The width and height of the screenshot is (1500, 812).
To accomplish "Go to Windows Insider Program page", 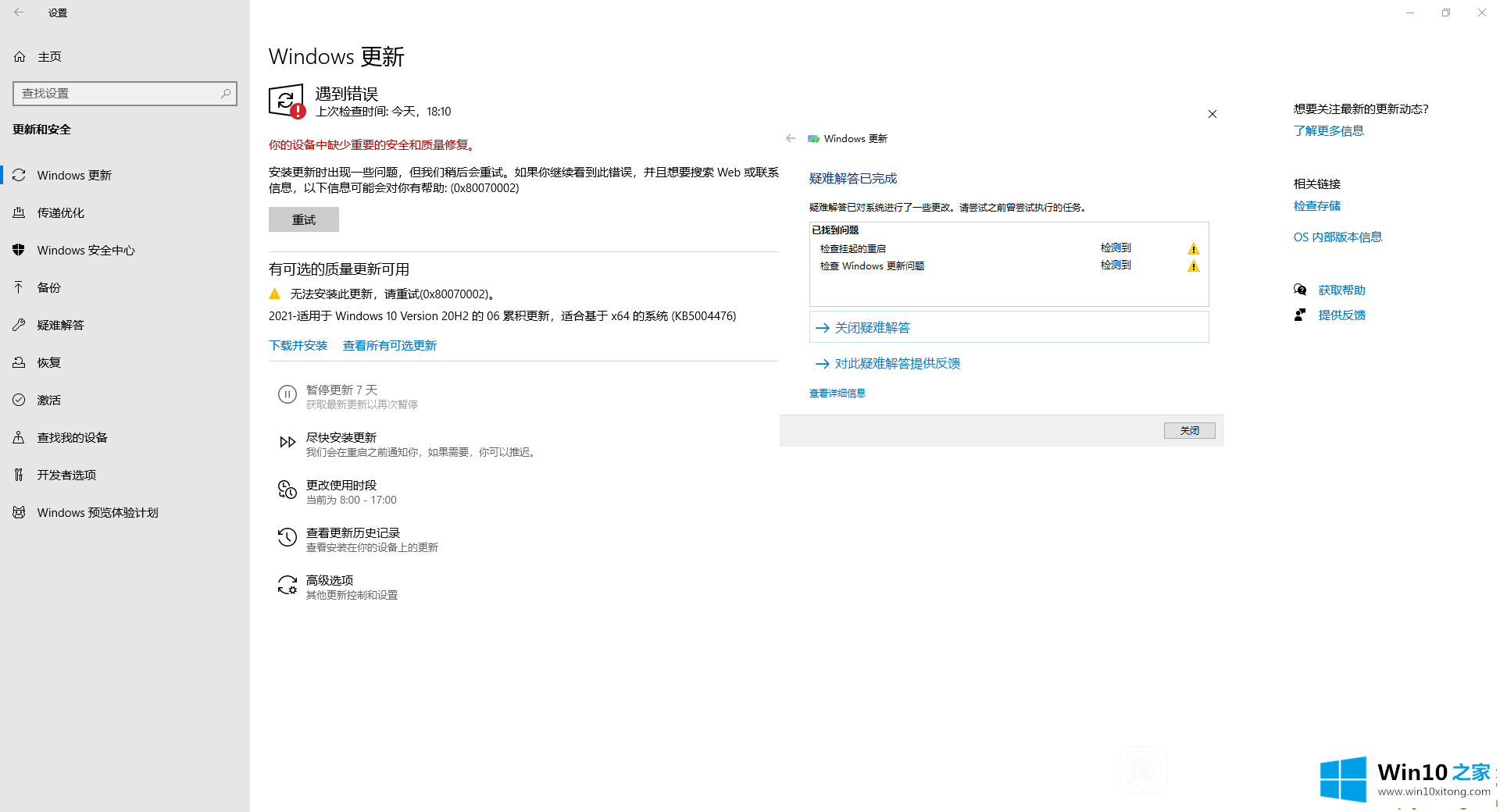I will [x=98, y=513].
